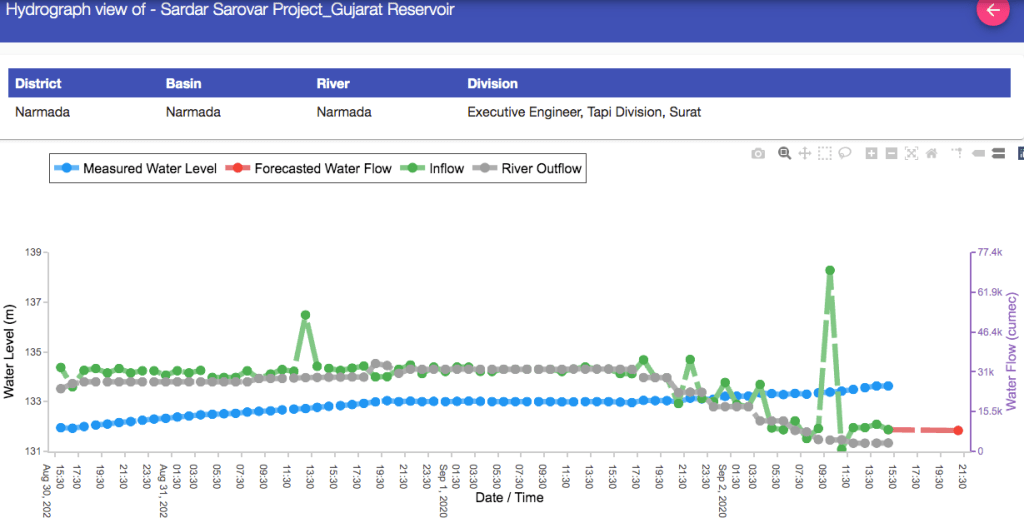Click the last red forecasted flow point
The width and height of the screenshot is (1024, 518).
[958, 431]
